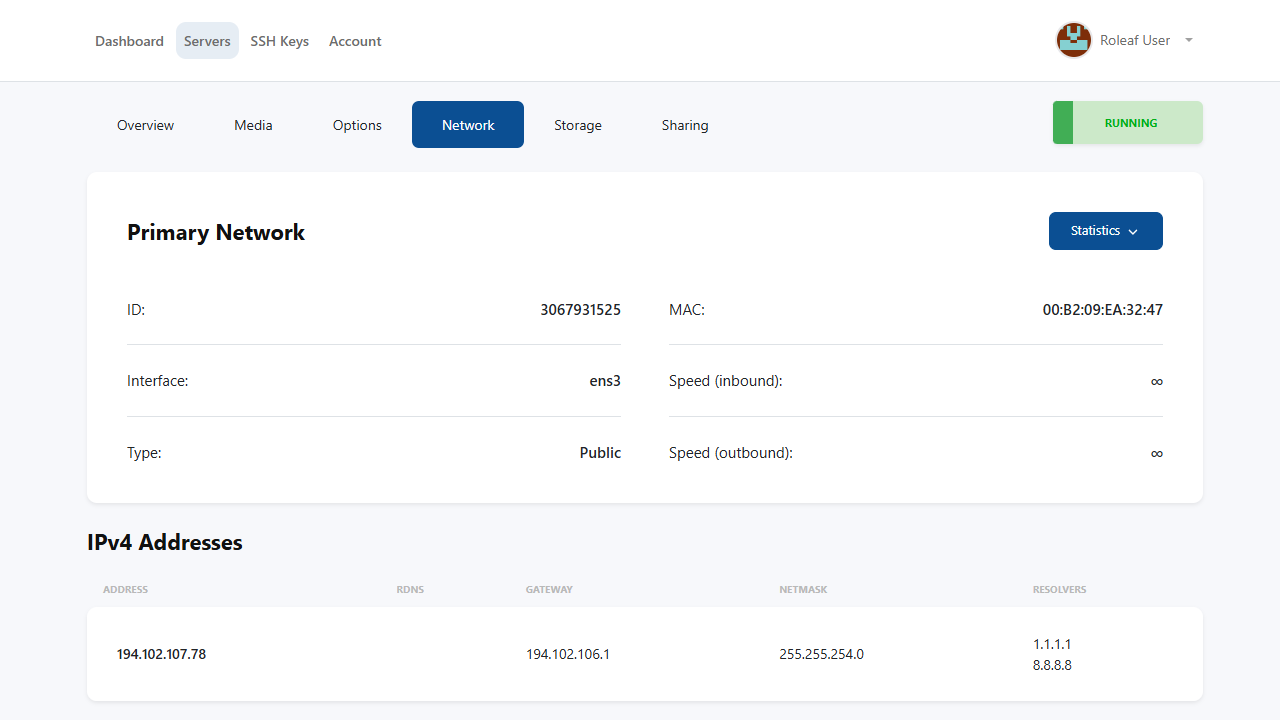Click the gateway 194.102.106.1 entry
The height and width of the screenshot is (720, 1280).
(568, 654)
